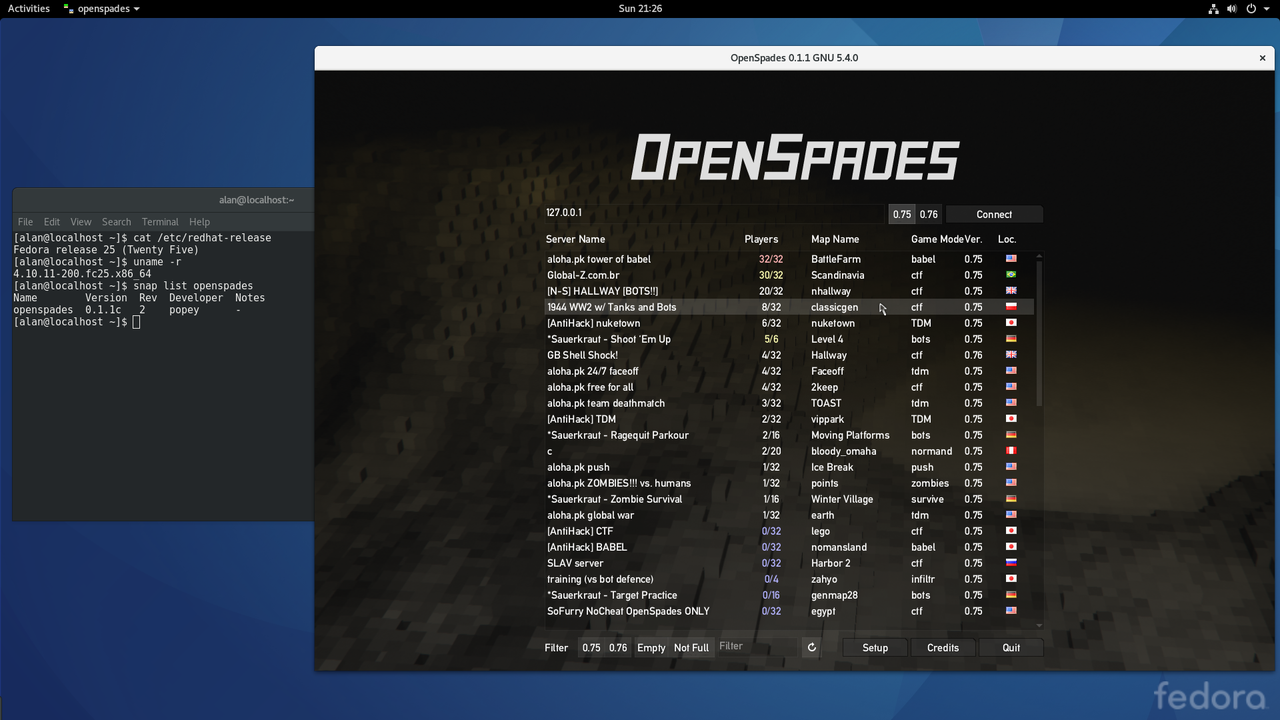Open Activities overview
The image size is (1280, 720).
tap(29, 8)
